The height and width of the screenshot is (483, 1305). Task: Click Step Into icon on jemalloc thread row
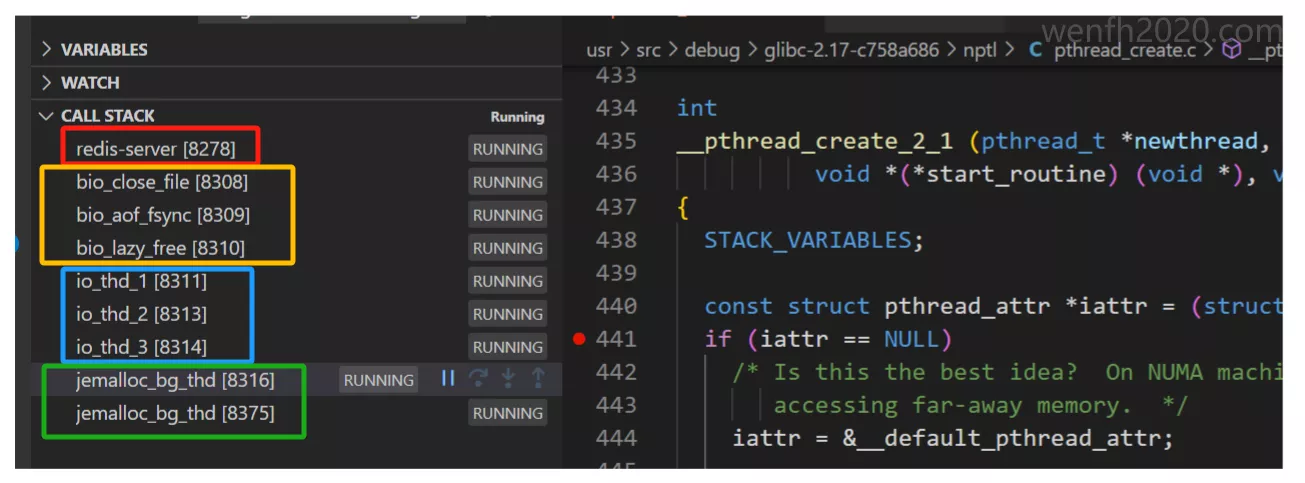(508, 379)
